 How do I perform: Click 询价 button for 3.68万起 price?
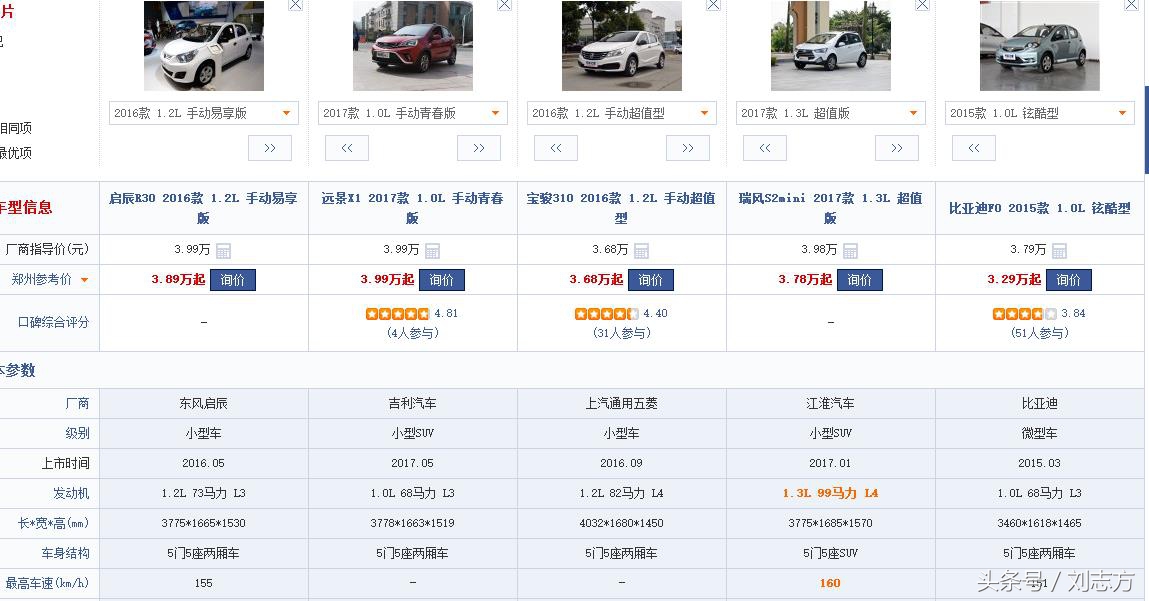click(x=650, y=280)
